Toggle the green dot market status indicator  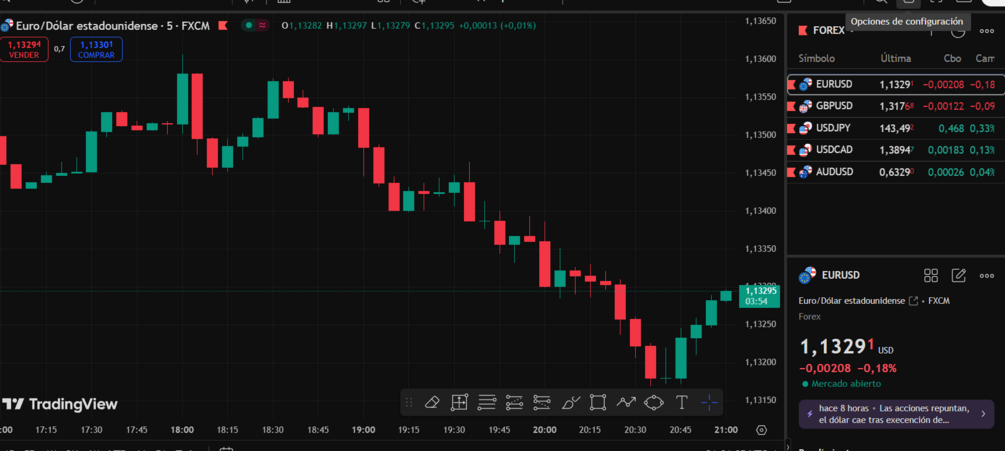pos(247,26)
